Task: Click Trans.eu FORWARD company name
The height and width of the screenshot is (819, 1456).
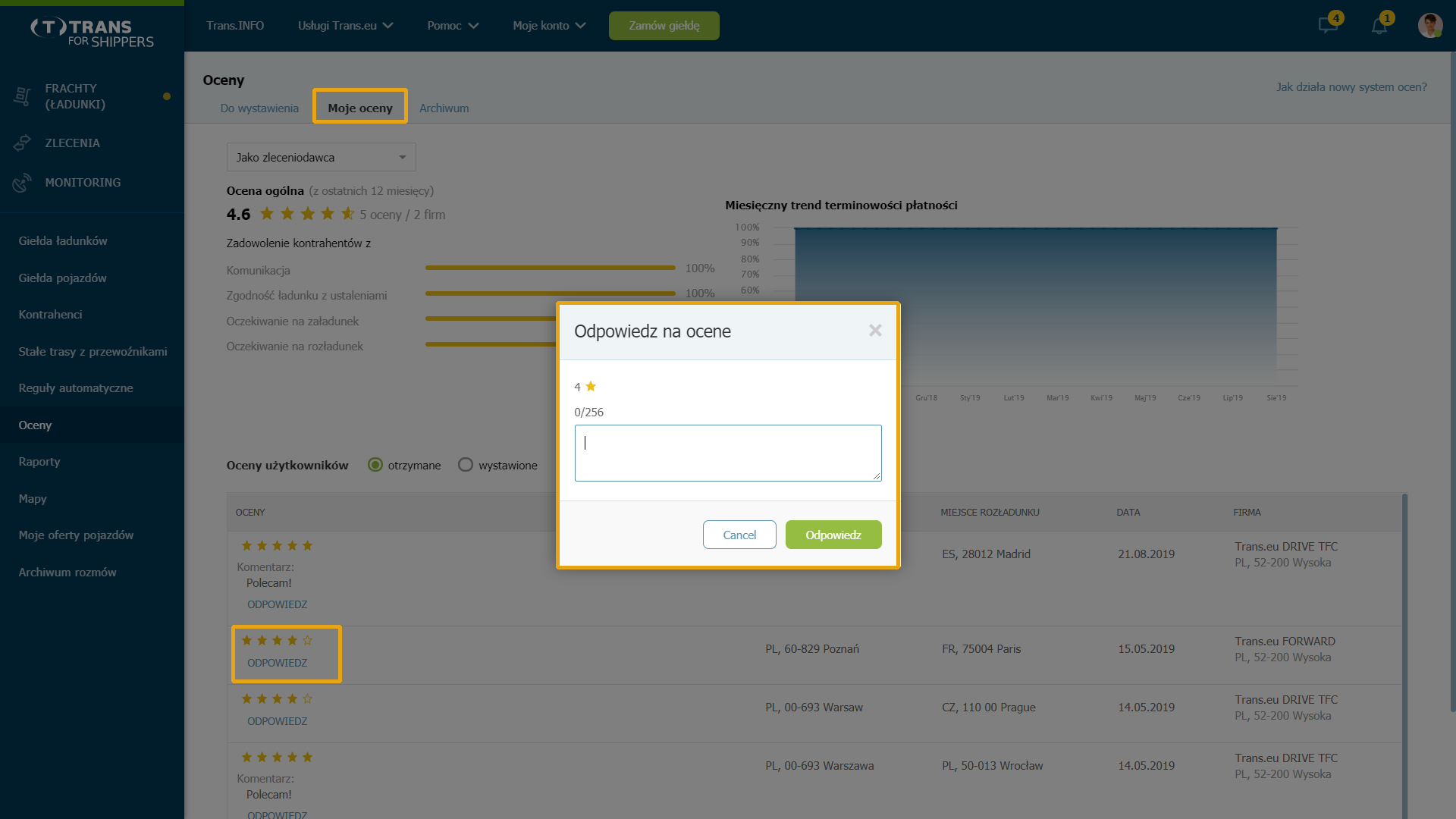Action: click(1285, 642)
